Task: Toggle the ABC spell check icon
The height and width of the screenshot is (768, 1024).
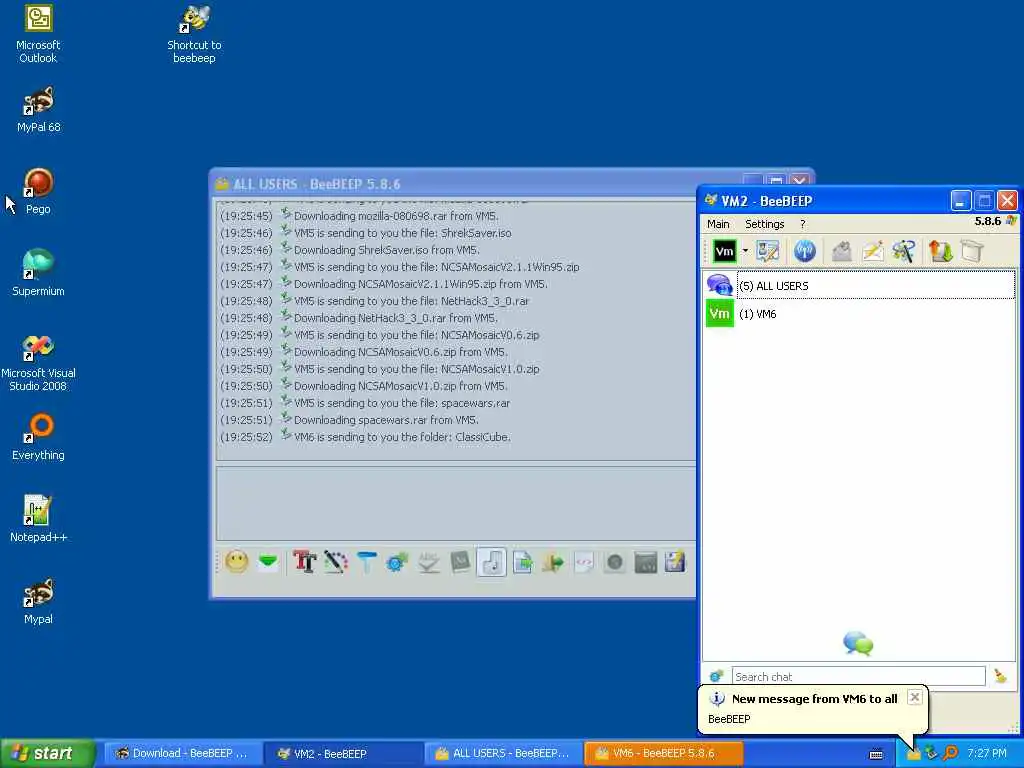Action: (428, 562)
